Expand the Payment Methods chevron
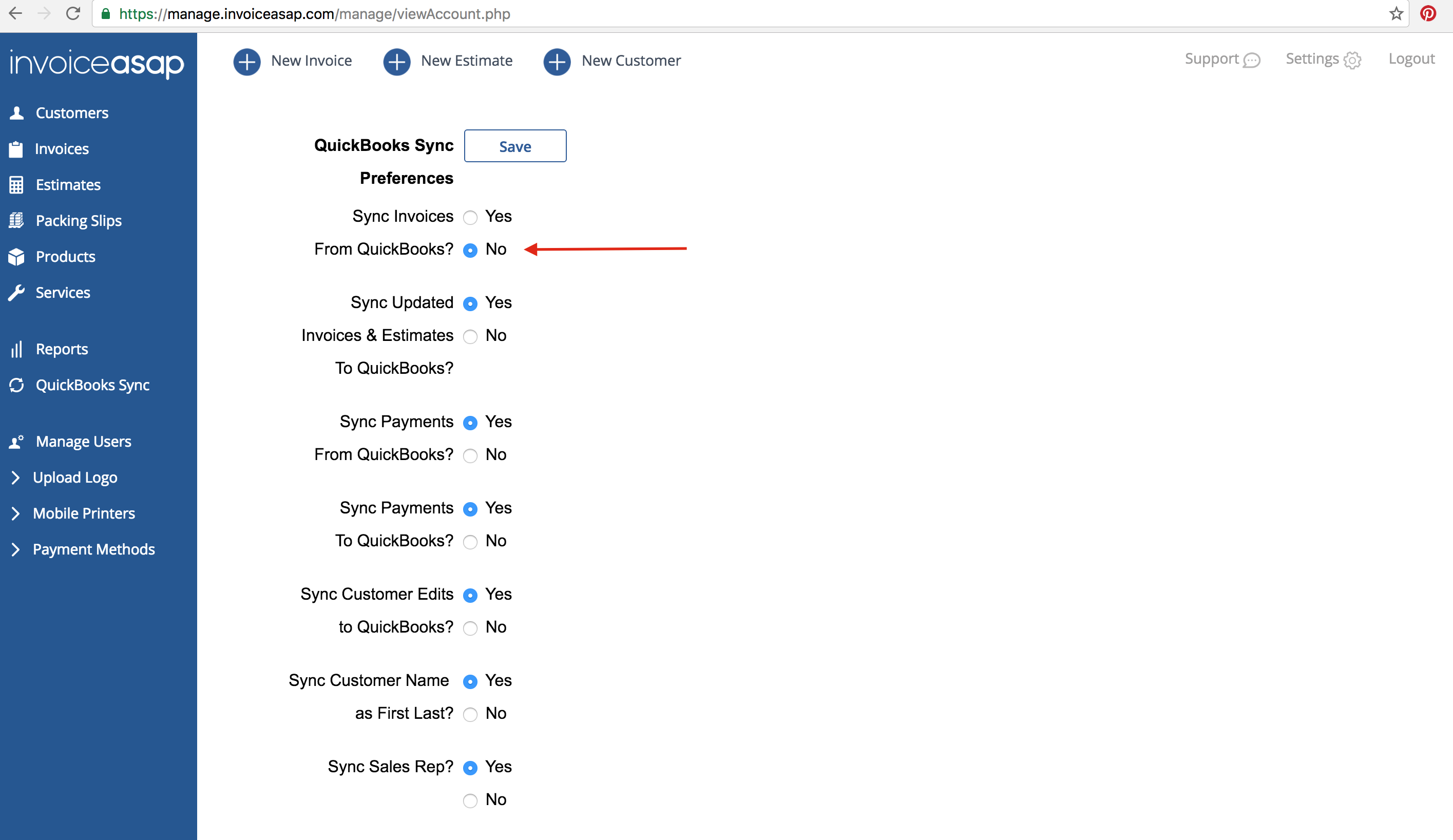The image size is (1453, 840). point(15,549)
